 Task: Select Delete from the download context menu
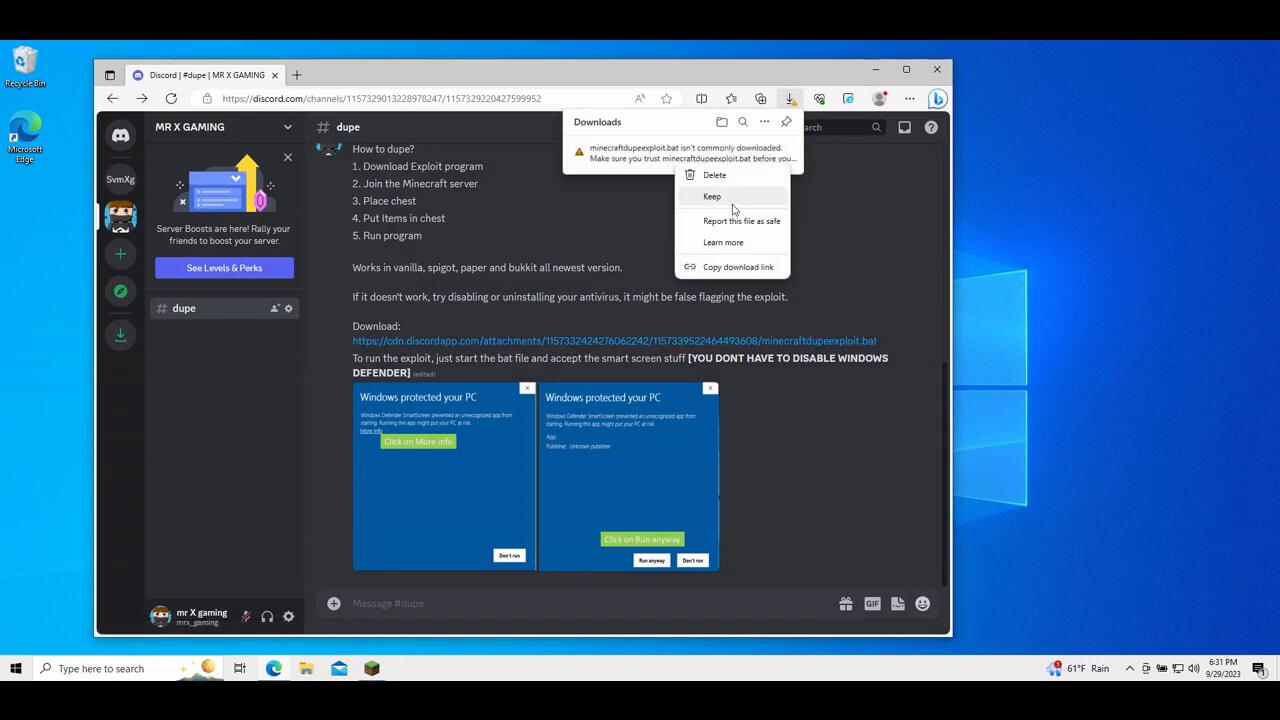click(714, 175)
